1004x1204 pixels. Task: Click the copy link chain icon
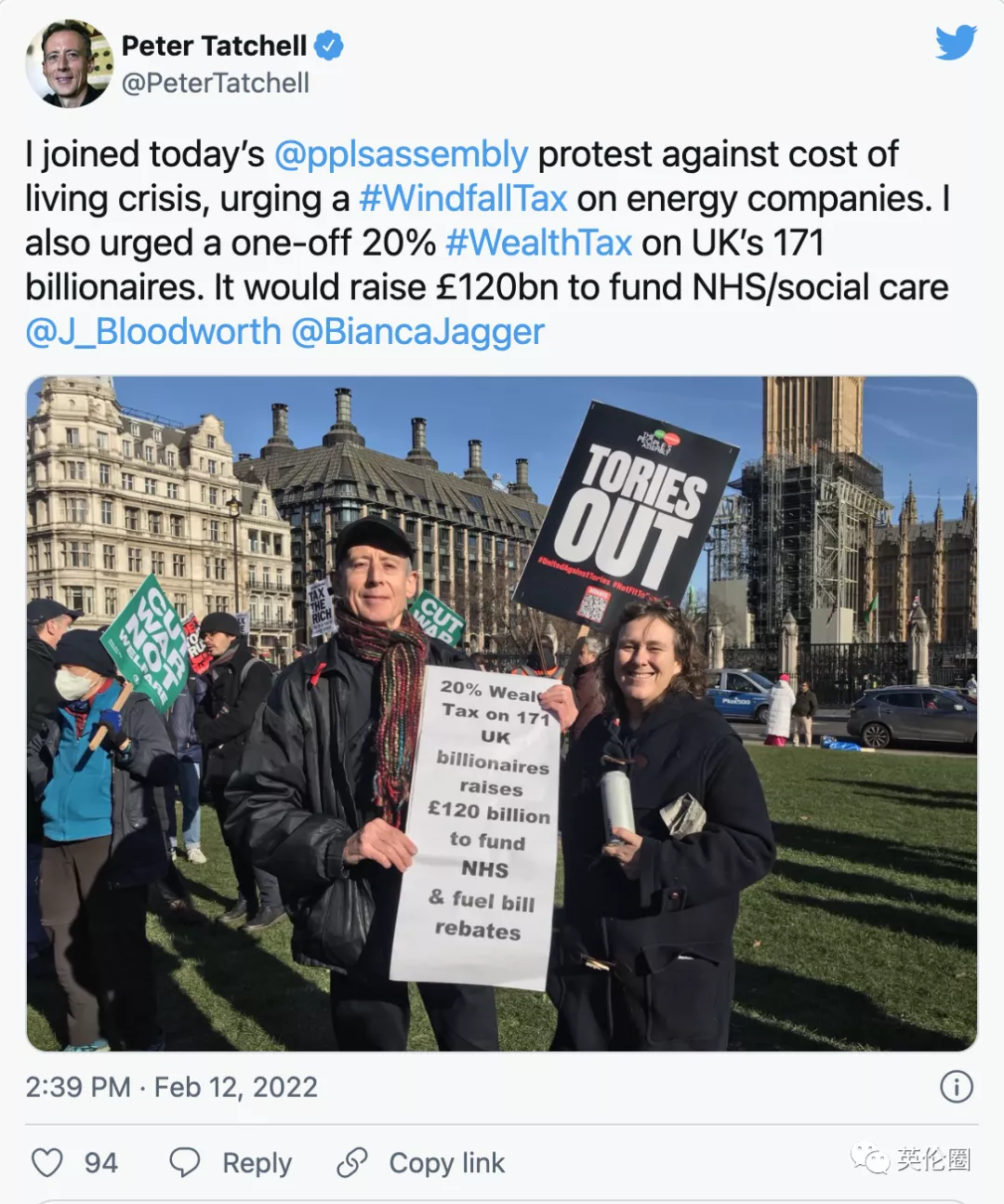(x=352, y=1162)
